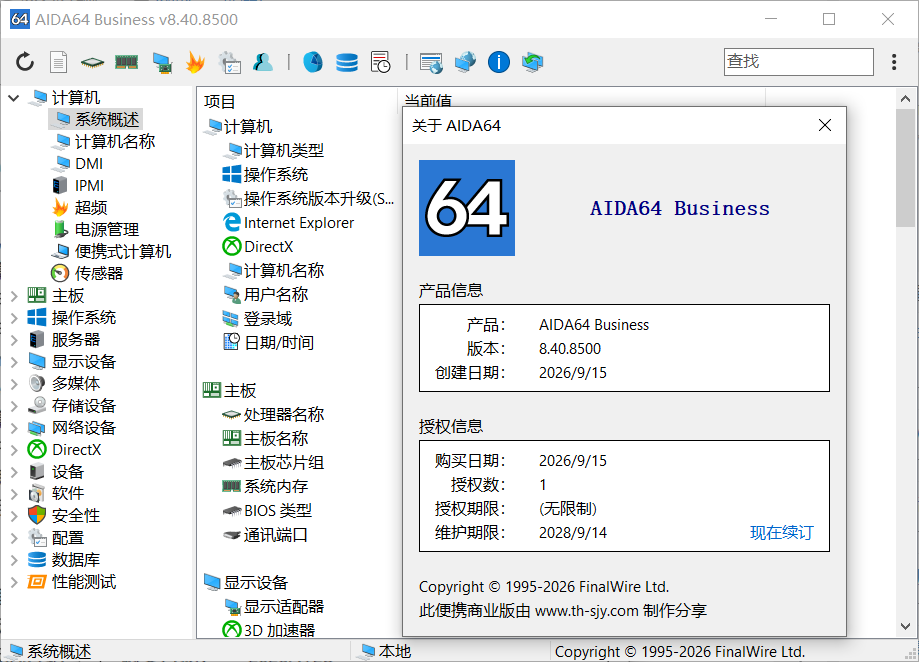Open the Report document icon
Viewport: 919px width, 662px height.
pyautogui.click(x=59, y=62)
